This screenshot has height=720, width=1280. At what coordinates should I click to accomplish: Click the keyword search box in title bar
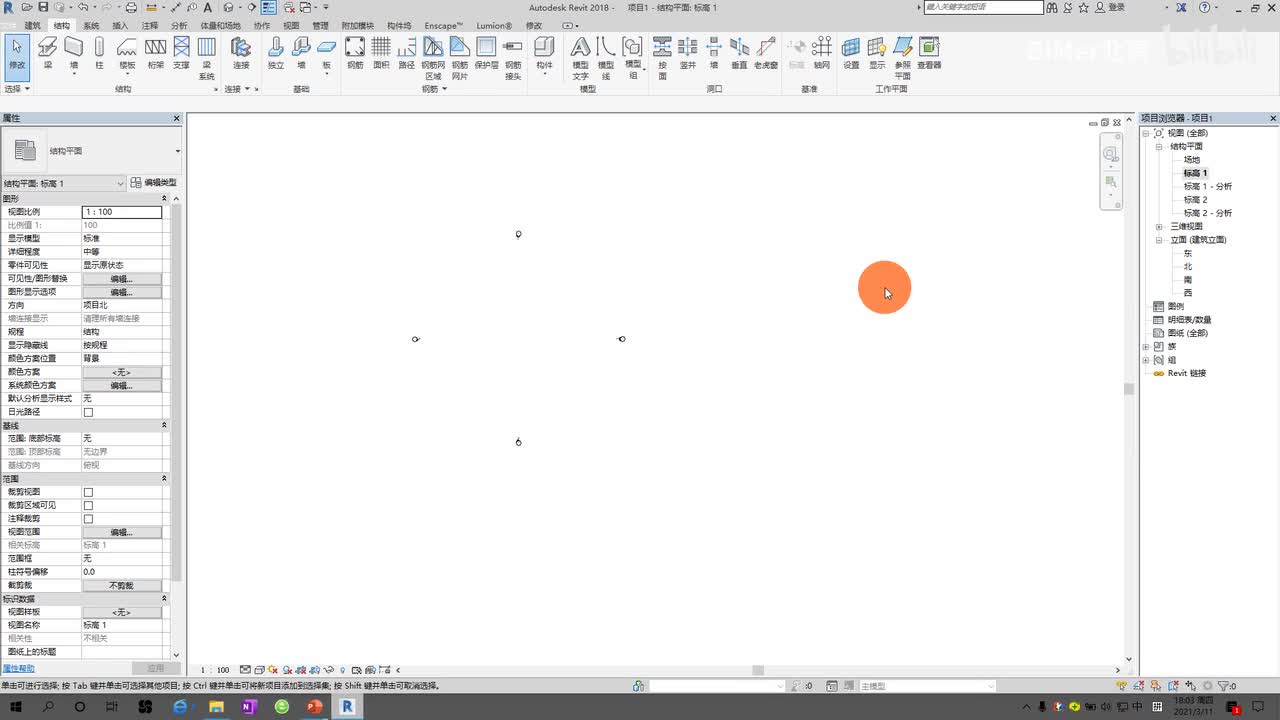(x=983, y=7)
